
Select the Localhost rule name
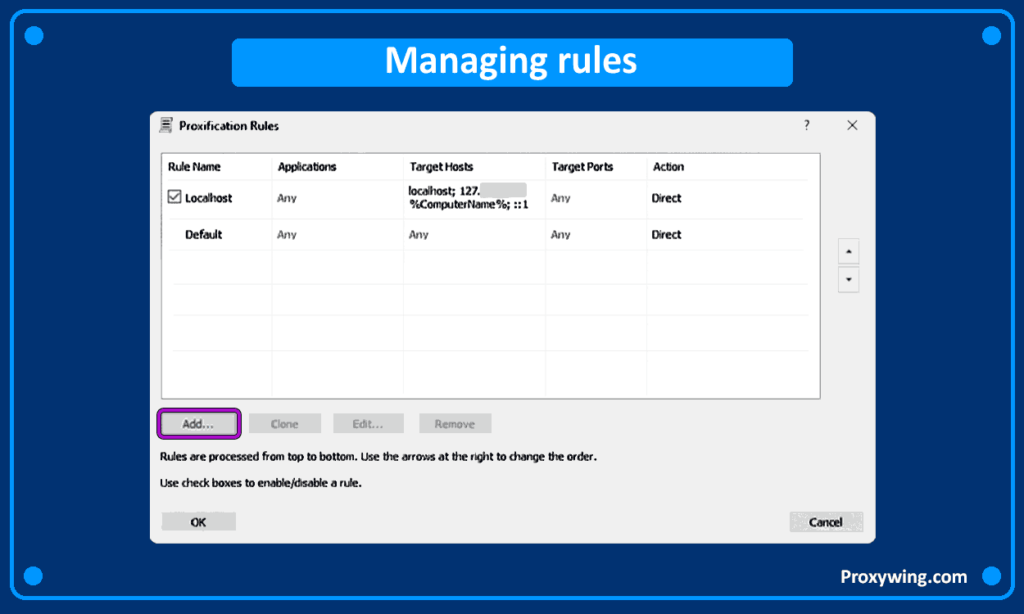[x=208, y=198]
